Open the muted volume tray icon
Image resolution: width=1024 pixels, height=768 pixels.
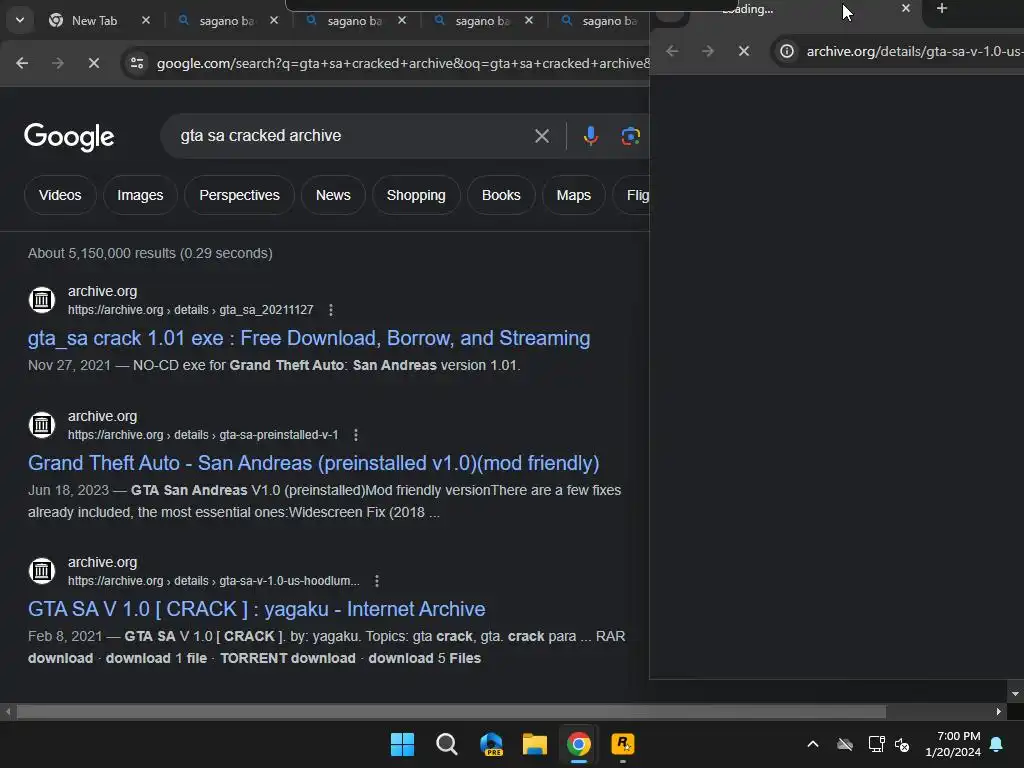point(903,744)
